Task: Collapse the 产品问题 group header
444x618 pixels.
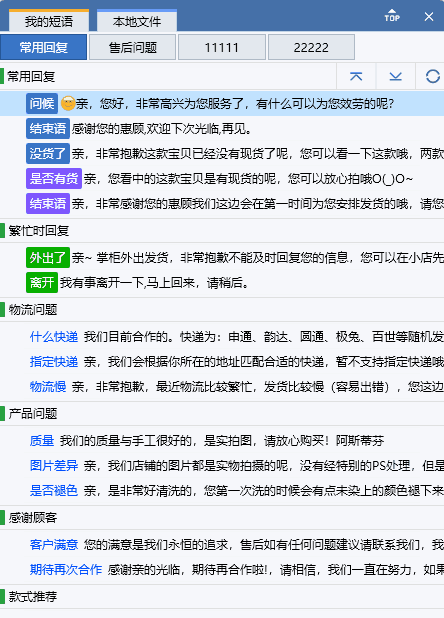Action: (x=222, y=414)
